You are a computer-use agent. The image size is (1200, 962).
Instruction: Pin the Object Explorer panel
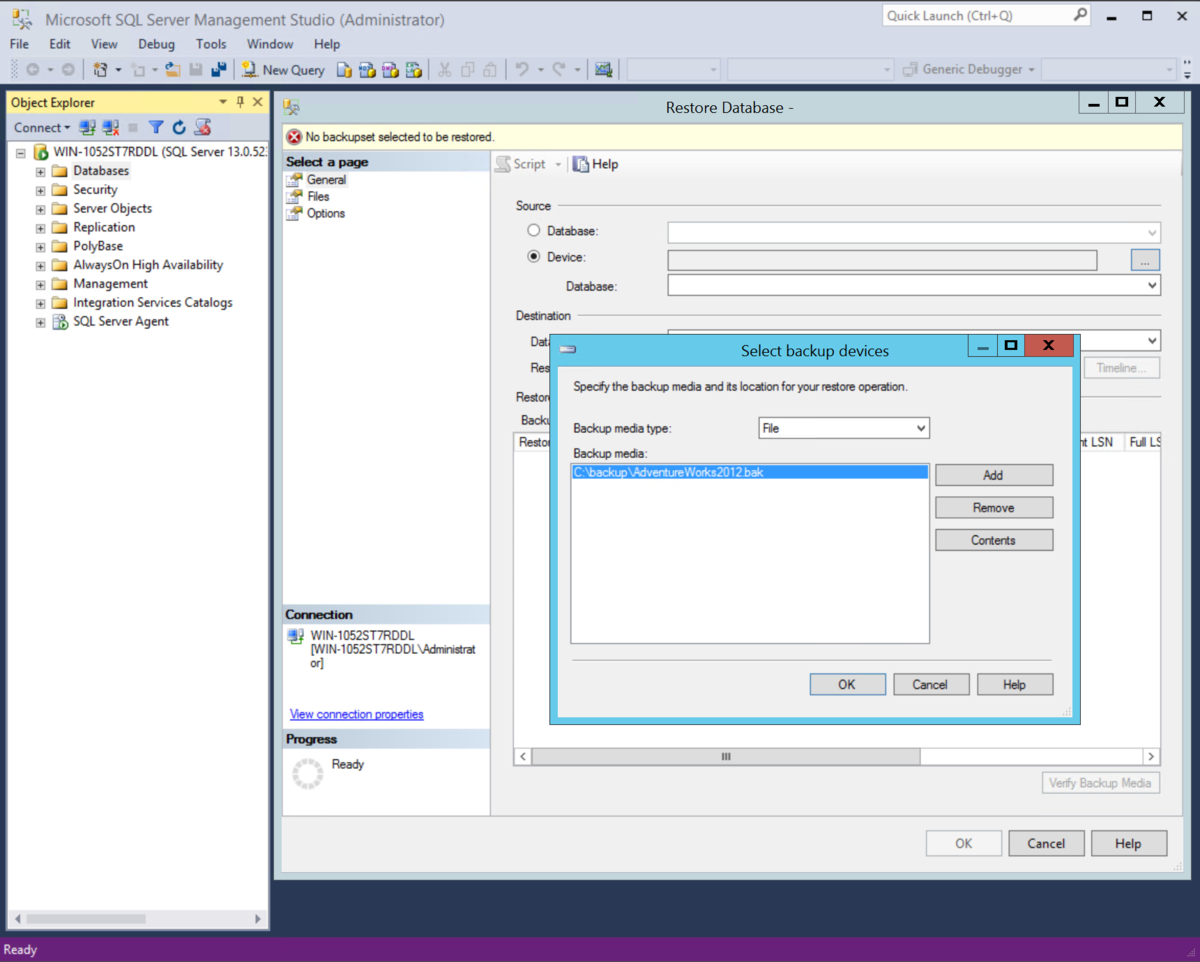[240, 102]
